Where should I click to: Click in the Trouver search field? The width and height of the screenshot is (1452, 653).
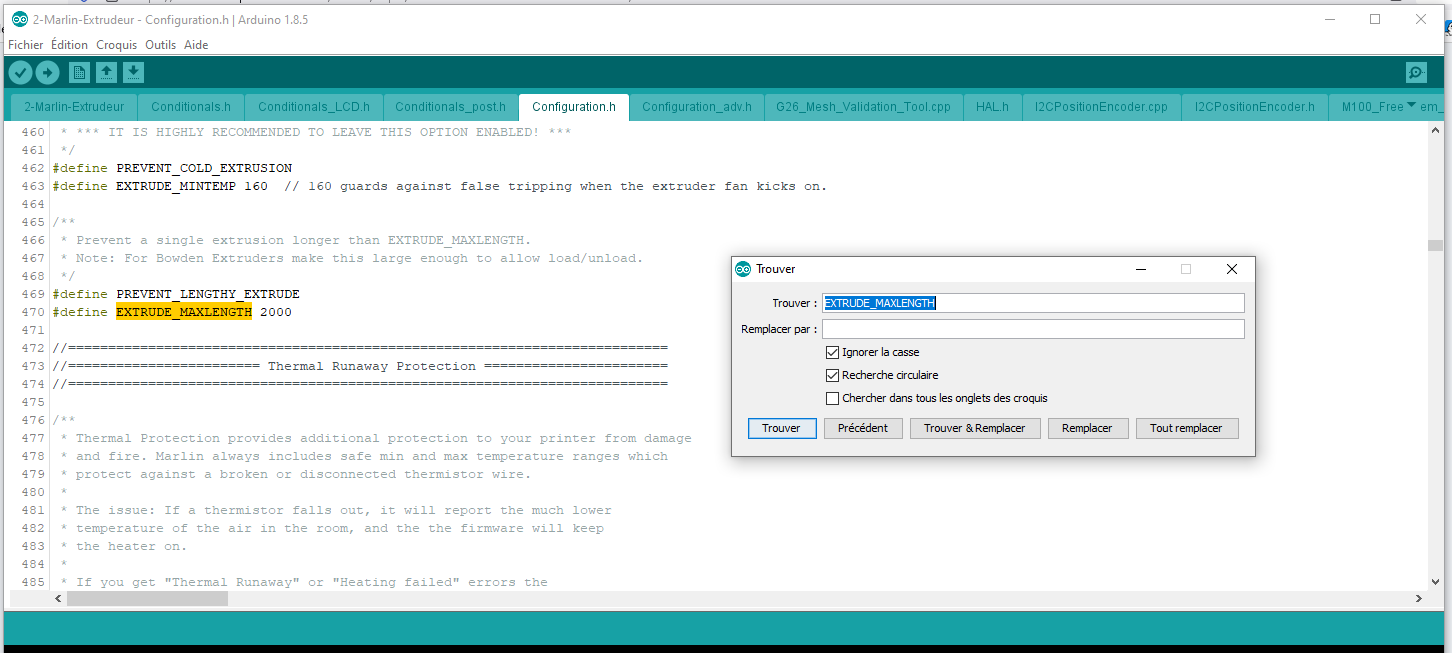pos(1033,303)
